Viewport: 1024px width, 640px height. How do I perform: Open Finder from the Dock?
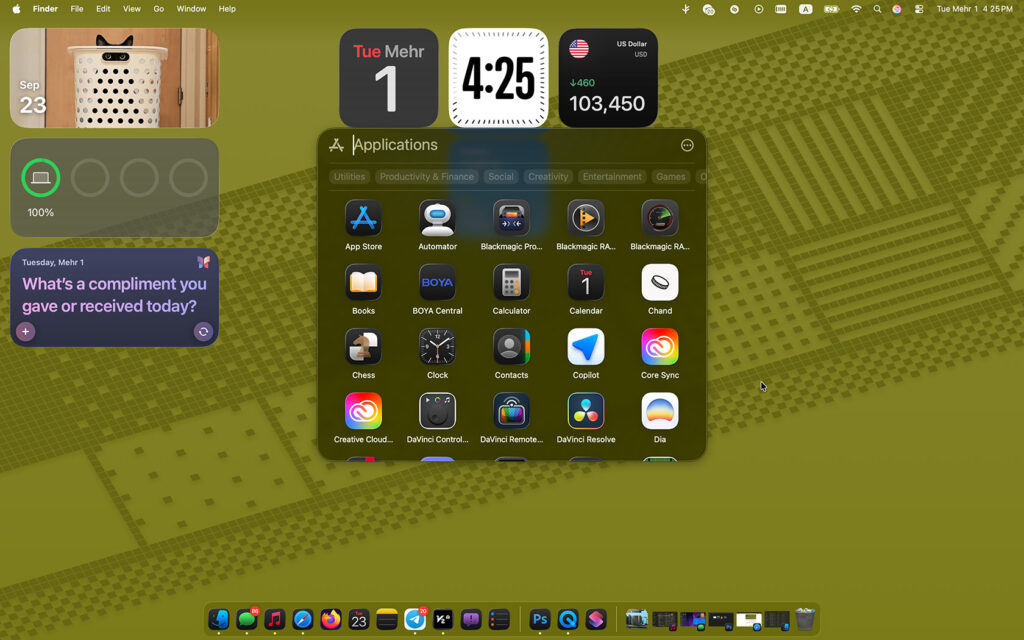(x=218, y=619)
